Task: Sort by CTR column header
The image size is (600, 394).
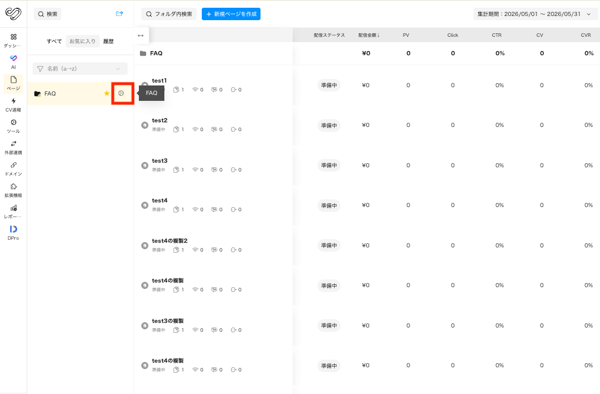Action: [x=497, y=35]
